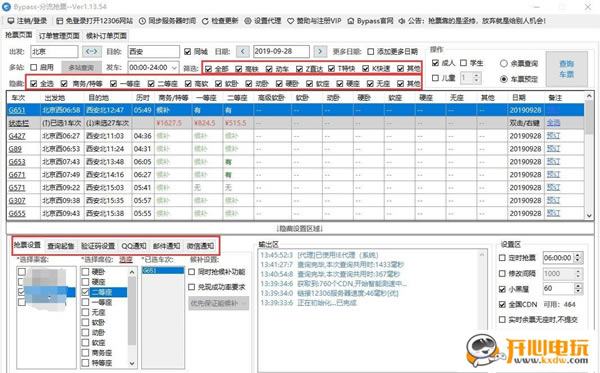Select the 余票查询 radio button

(x=504, y=64)
